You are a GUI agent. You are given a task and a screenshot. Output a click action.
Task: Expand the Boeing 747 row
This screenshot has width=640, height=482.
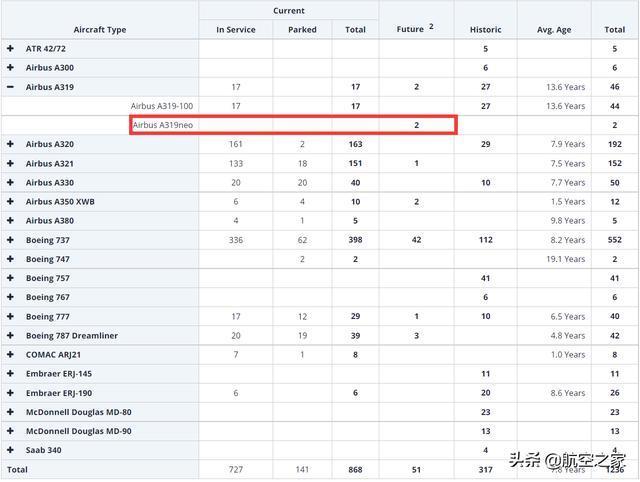(x=11, y=259)
